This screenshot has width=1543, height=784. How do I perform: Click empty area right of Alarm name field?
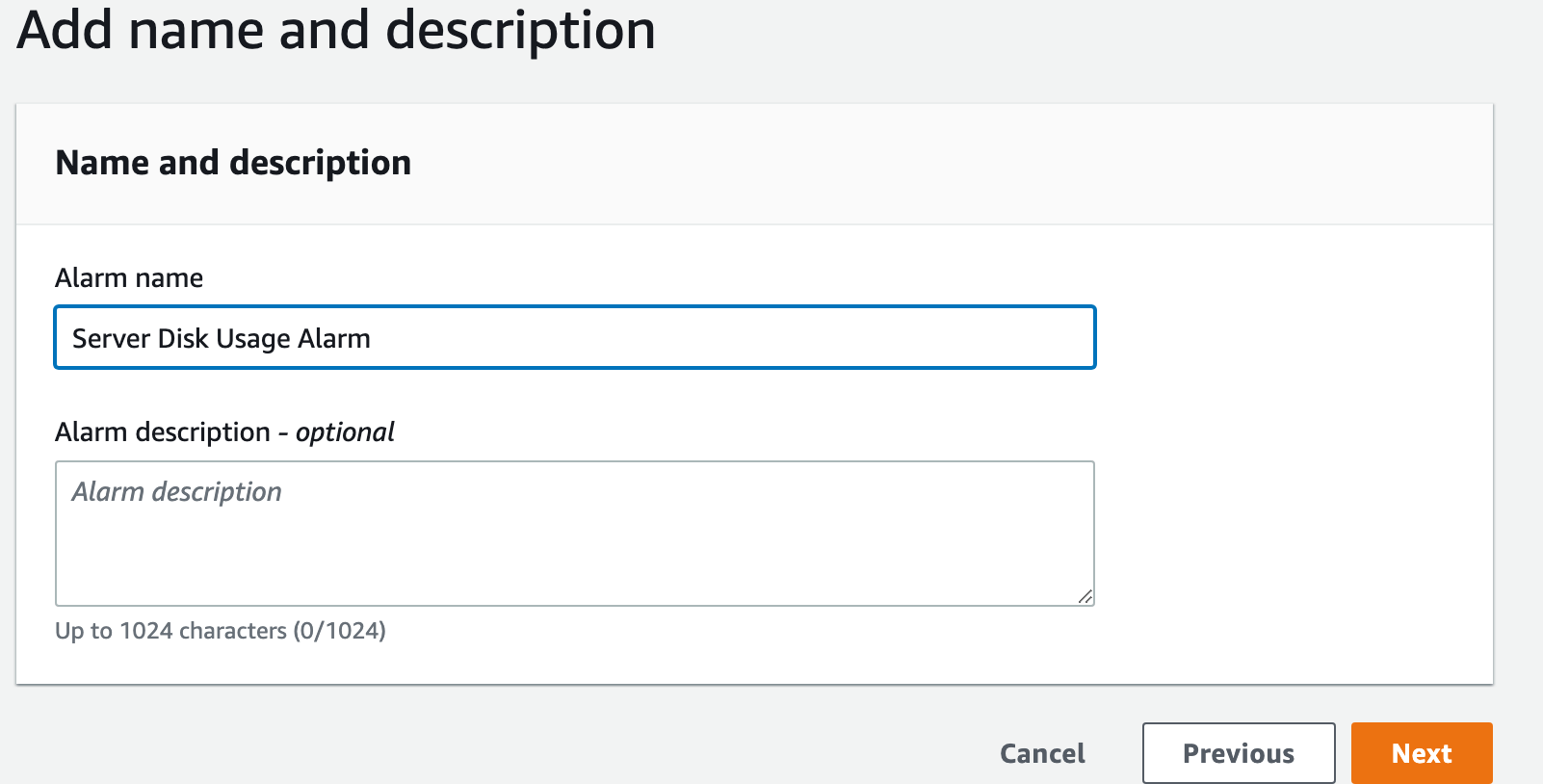[x=1291, y=337]
